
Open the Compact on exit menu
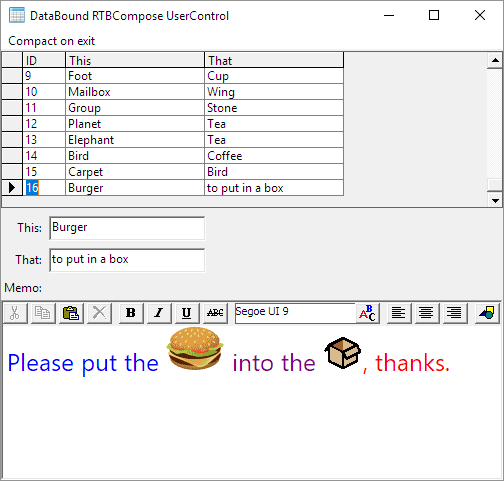click(52, 41)
